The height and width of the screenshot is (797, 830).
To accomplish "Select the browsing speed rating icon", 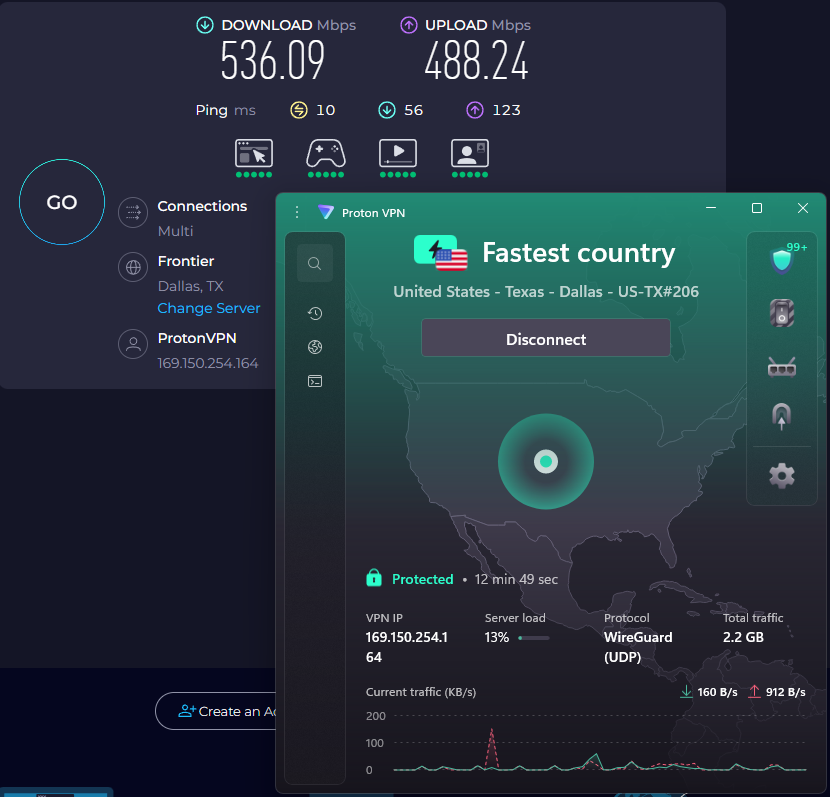I will click(x=254, y=155).
